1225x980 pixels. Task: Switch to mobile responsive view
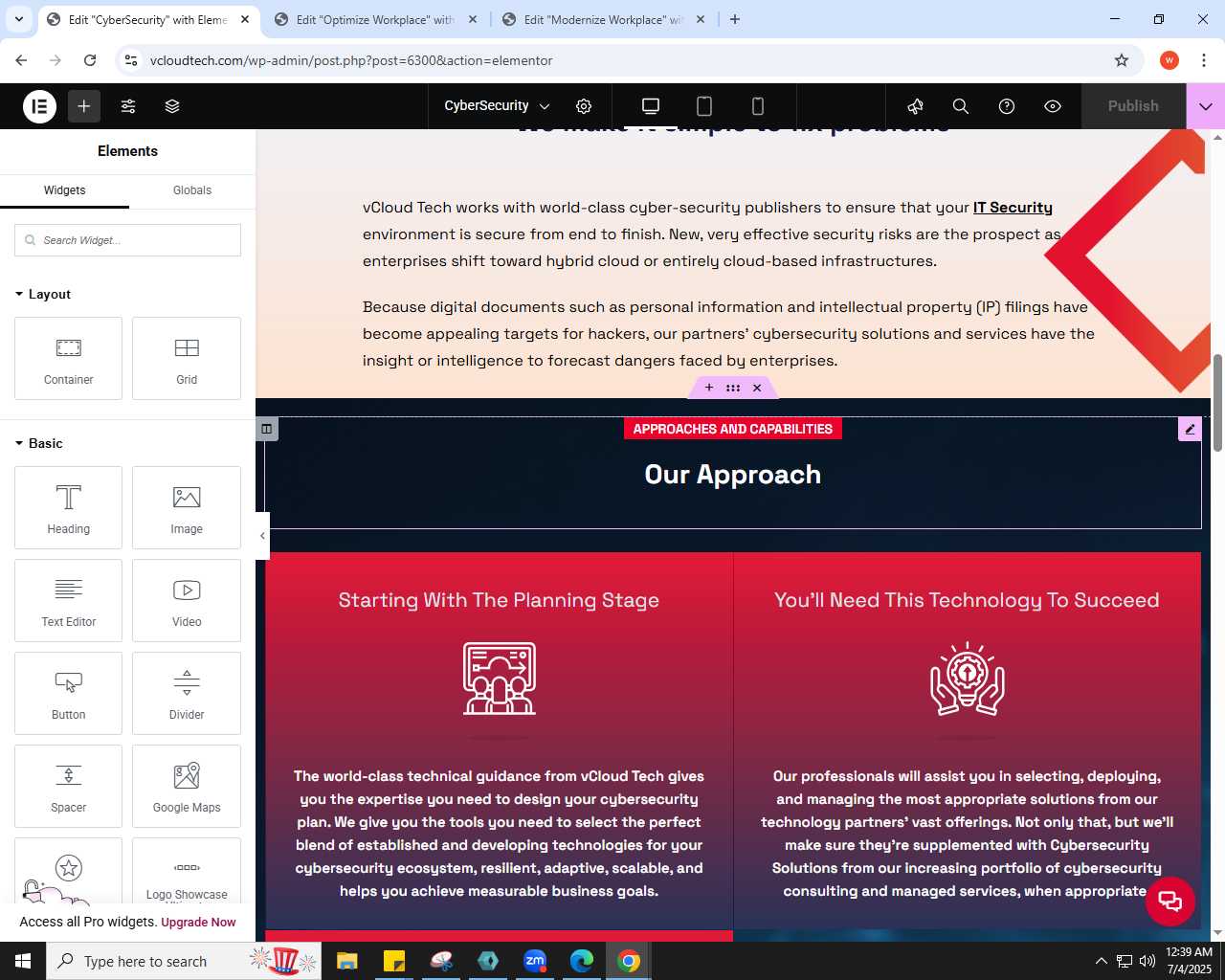(758, 106)
